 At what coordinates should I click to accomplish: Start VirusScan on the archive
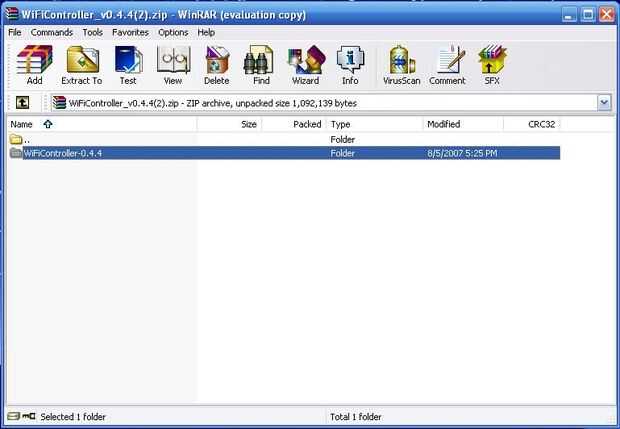click(401, 64)
